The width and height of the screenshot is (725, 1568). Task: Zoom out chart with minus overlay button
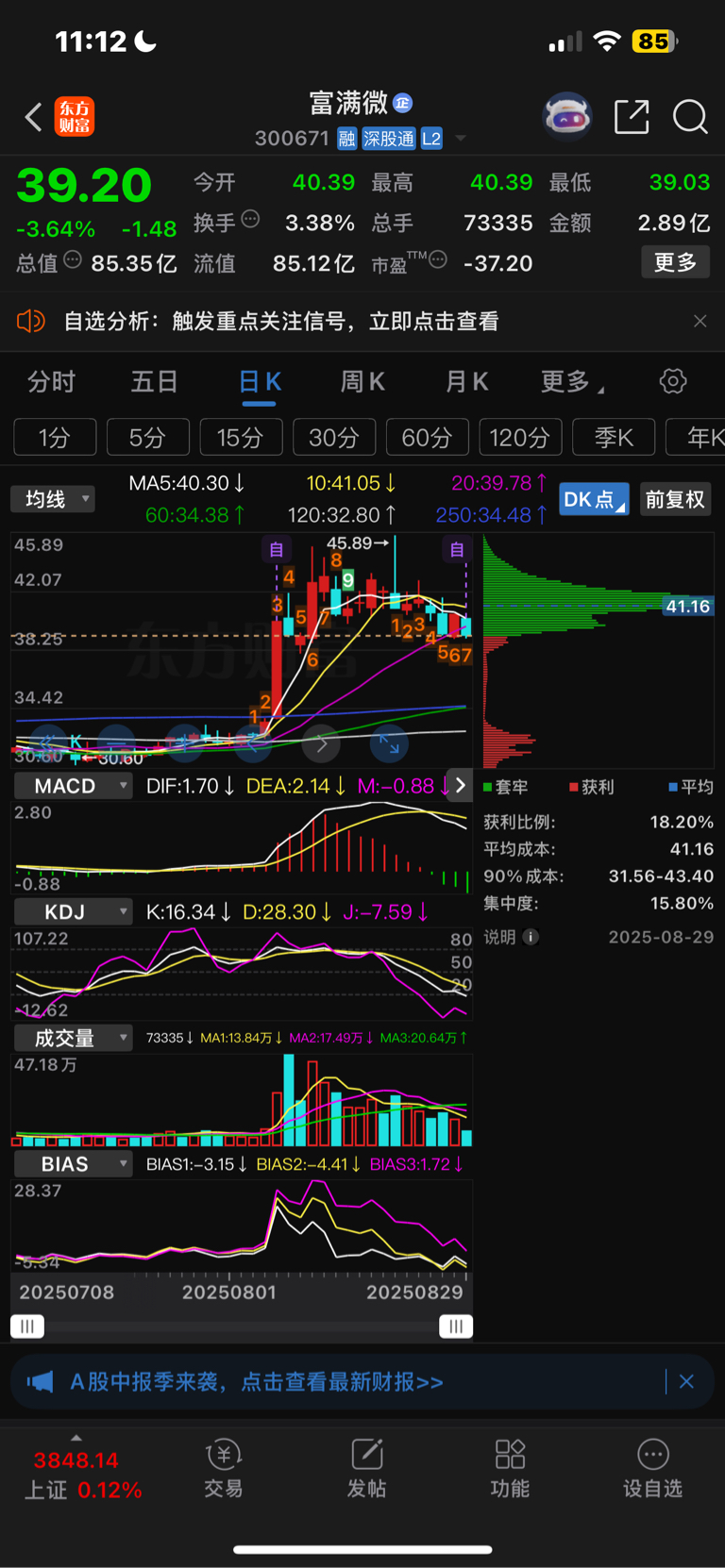click(x=116, y=743)
